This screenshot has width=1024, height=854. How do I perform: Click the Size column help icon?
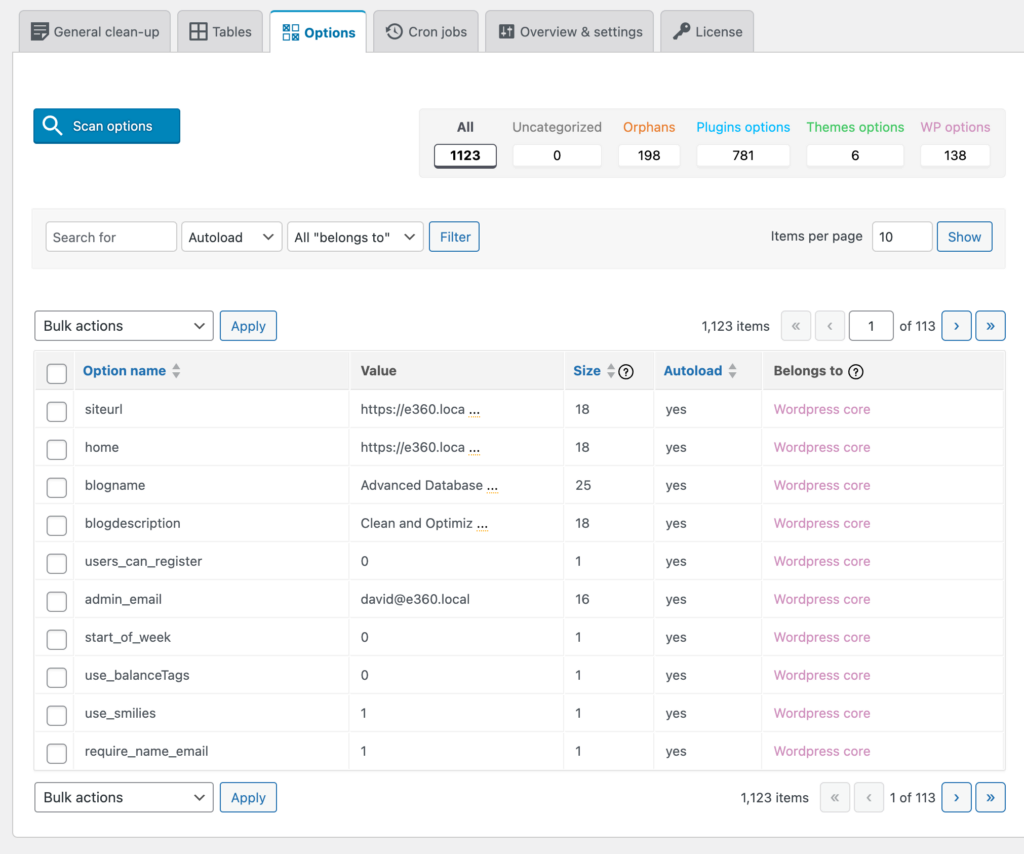[x=626, y=372]
